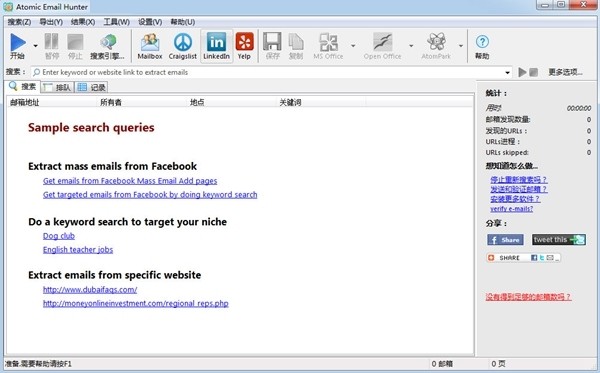The image size is (600, 373).
Task: Switch to the 记录 (Log) tab
Action: 91,87
